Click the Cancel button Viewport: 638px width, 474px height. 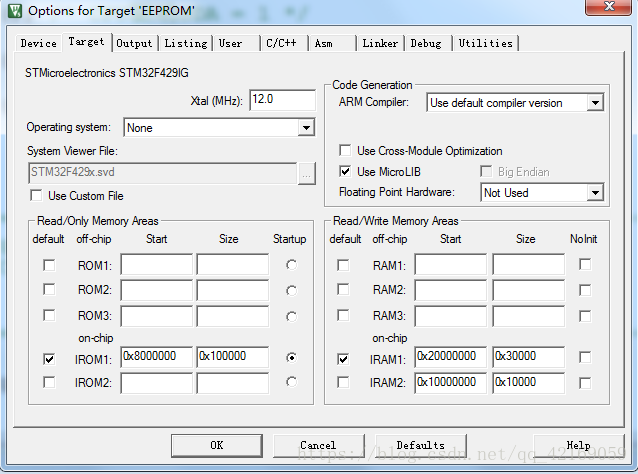click(x=318, y=446)
